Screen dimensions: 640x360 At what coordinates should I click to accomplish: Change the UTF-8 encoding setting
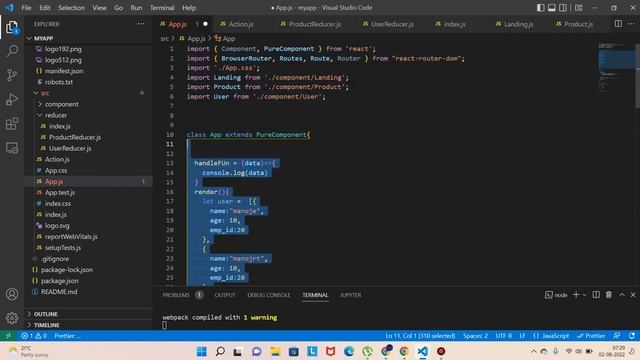pos(504,336)
